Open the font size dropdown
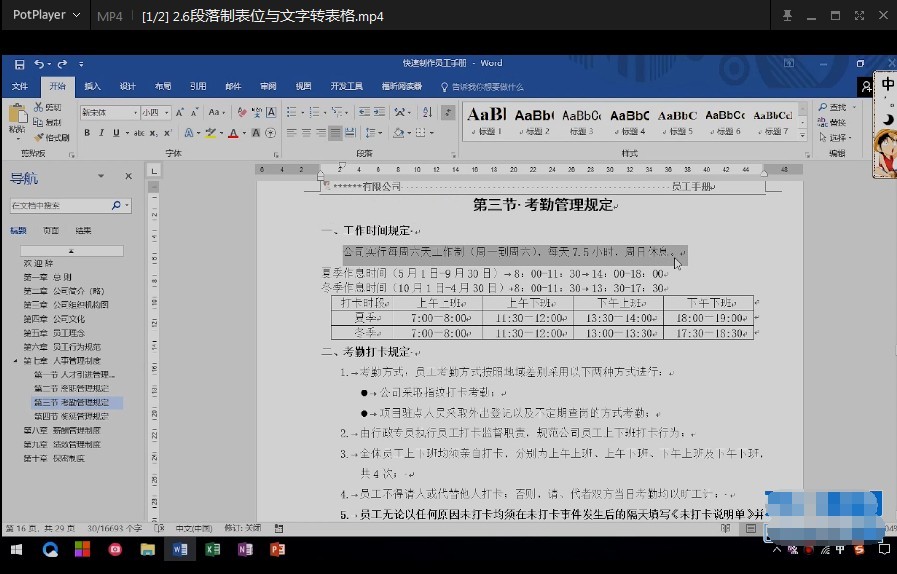Viewport: 897px width, 574px height. pyautogui.click(x=166, y=113)
